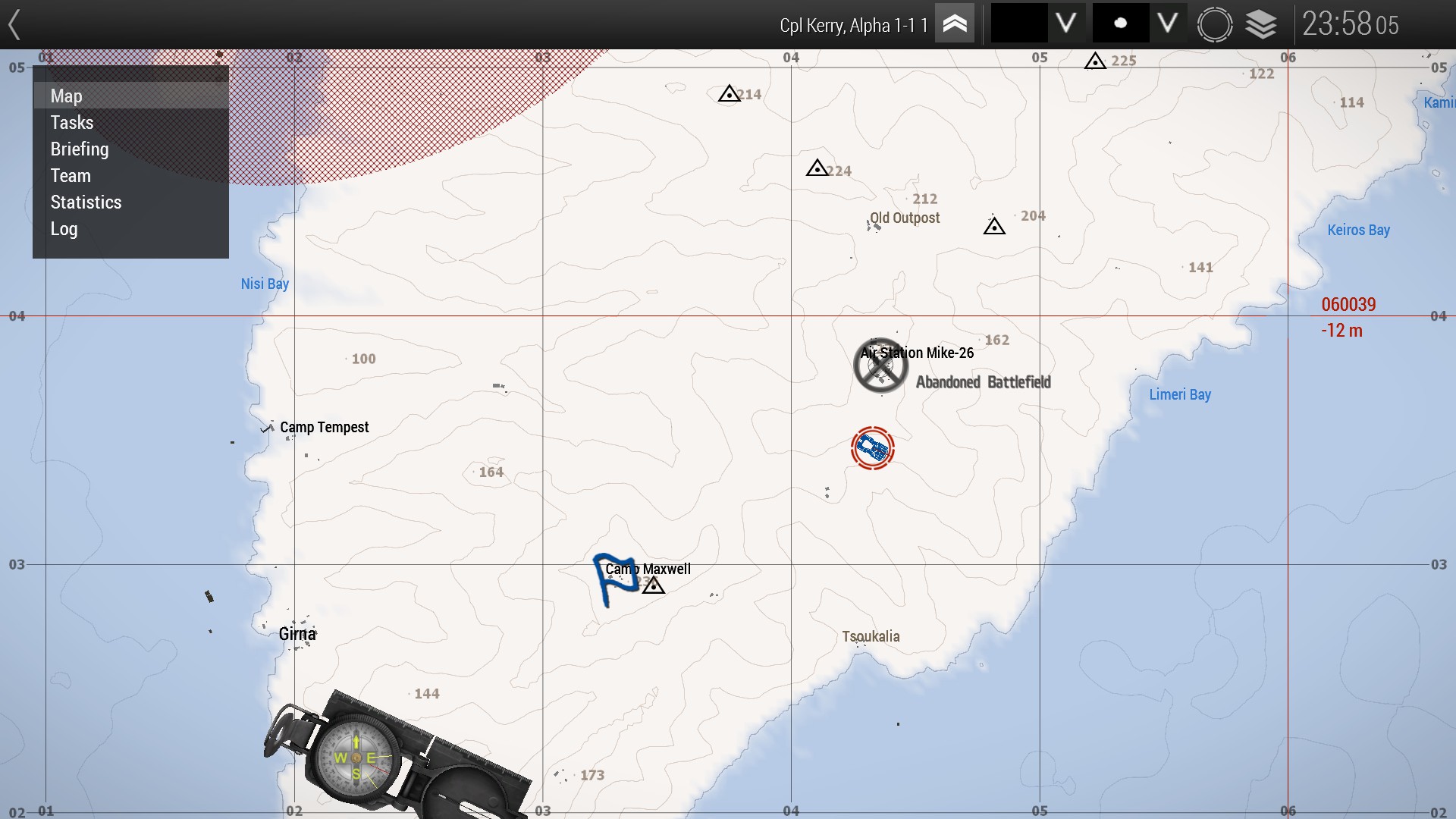
Task: Open the Tasks menu entry
Action: (72, 123)
